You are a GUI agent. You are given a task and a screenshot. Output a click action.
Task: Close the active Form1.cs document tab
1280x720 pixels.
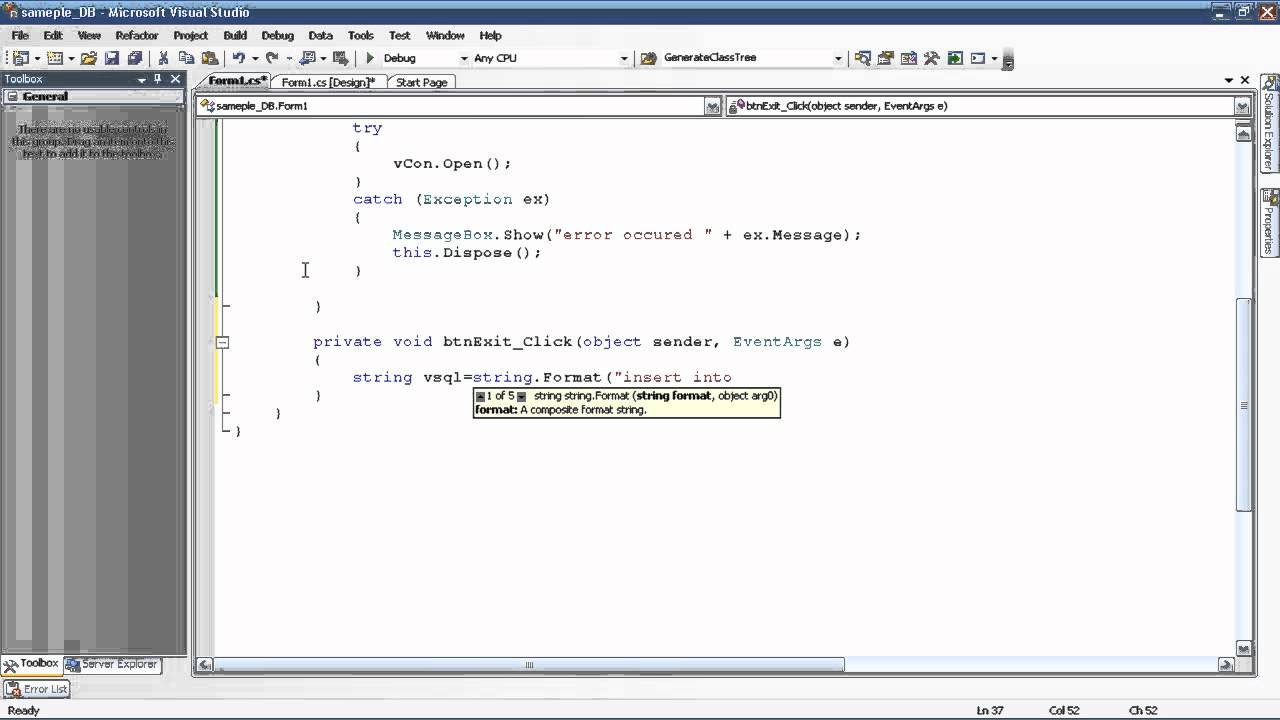click(x=1245, y=80)
